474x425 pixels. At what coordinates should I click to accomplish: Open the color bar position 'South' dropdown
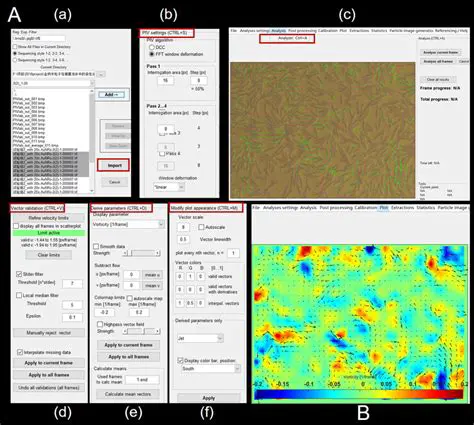[x=211, y=369]
